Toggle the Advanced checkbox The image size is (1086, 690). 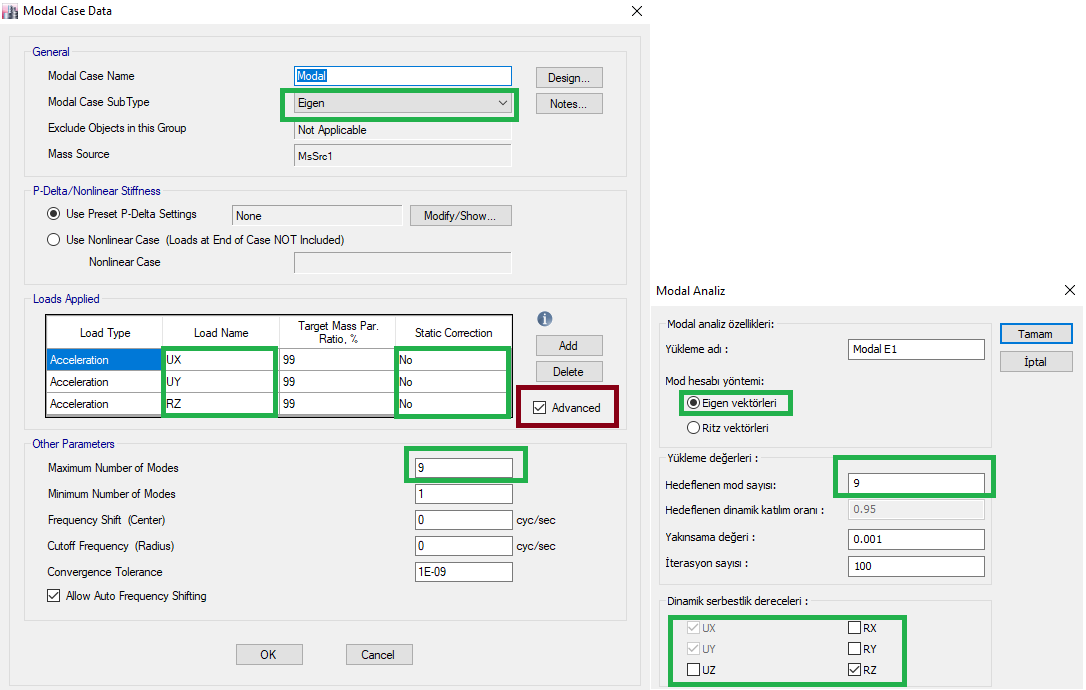[541, 408]
